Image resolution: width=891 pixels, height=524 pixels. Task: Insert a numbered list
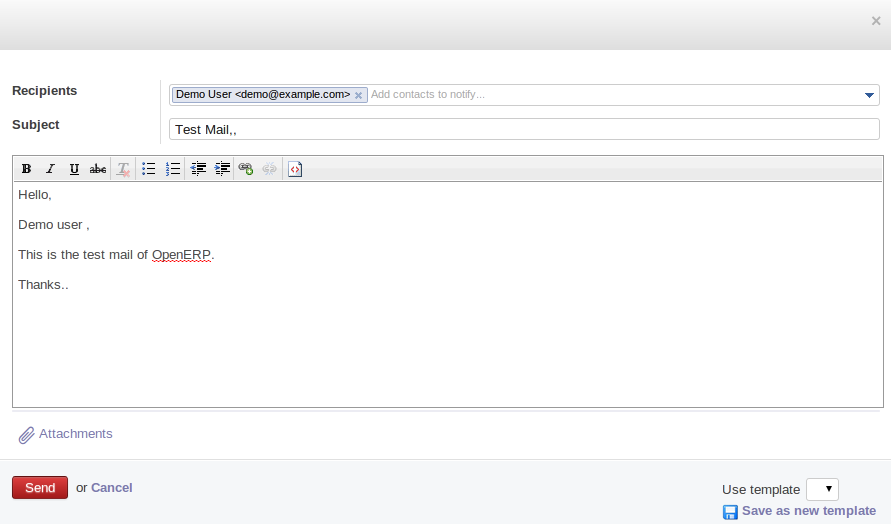pos(173,169)
